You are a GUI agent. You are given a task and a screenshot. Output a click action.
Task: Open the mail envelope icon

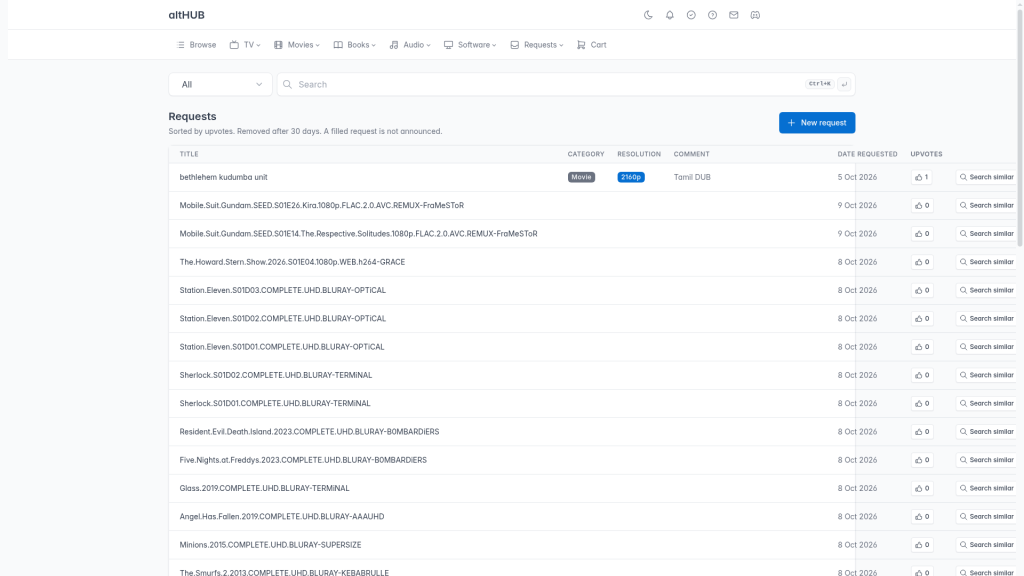734,15
